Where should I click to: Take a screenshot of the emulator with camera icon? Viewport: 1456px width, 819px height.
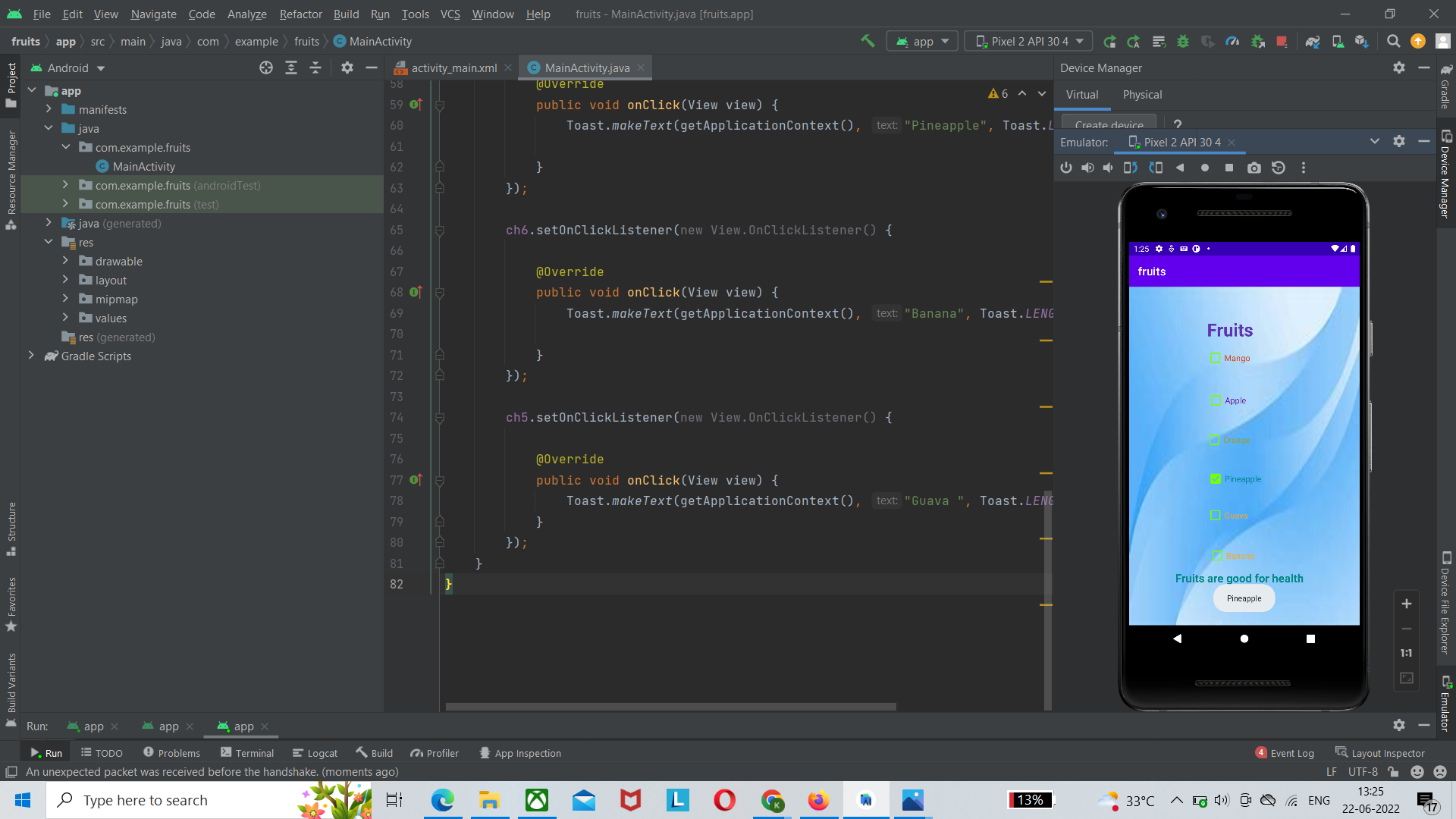click(x=1254, y=168)
